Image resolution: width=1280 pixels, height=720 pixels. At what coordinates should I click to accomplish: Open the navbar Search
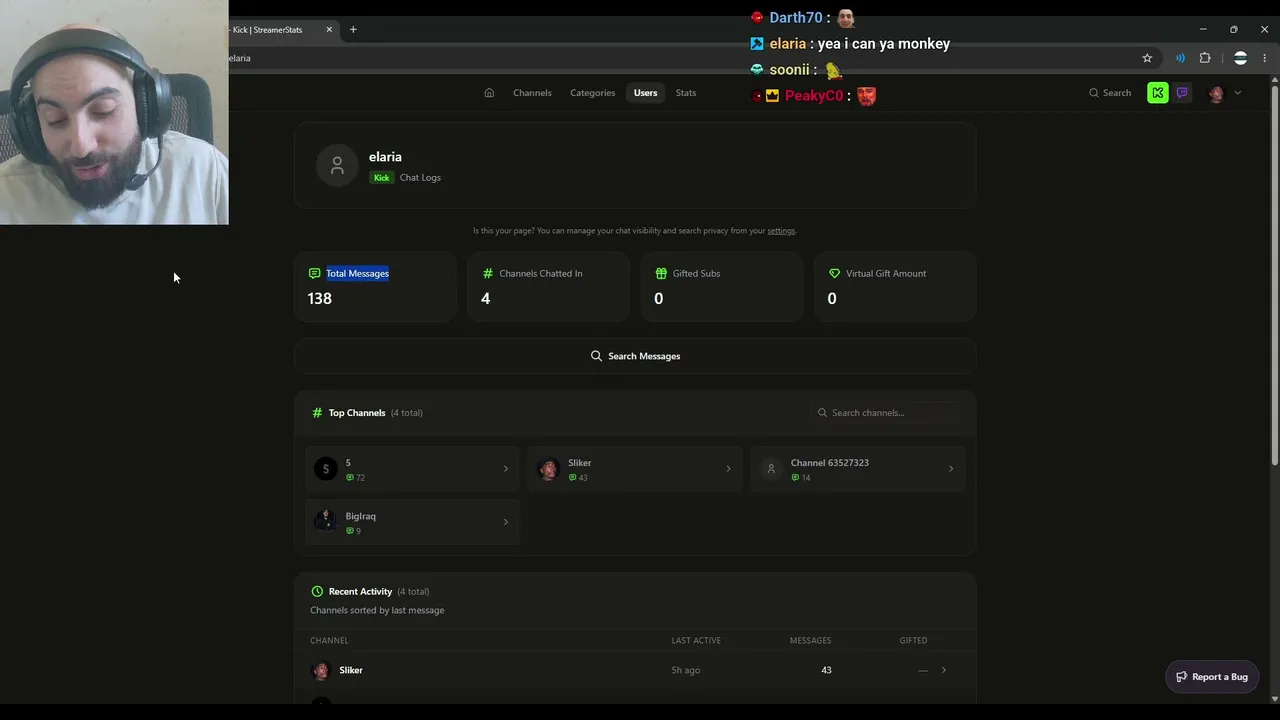[1110, 93]
